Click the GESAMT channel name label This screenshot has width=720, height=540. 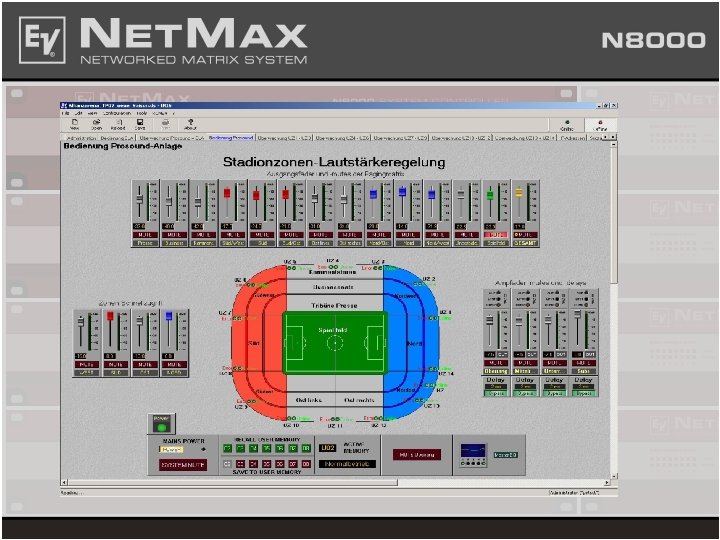tap(525, 243)
